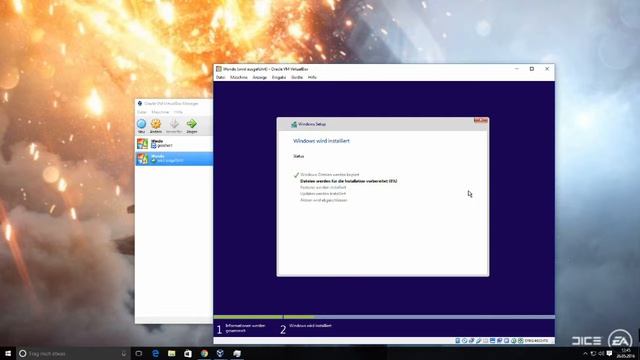Click the Windows setup installation progress bar
The image size is (640, 360).
pos(384,317)
